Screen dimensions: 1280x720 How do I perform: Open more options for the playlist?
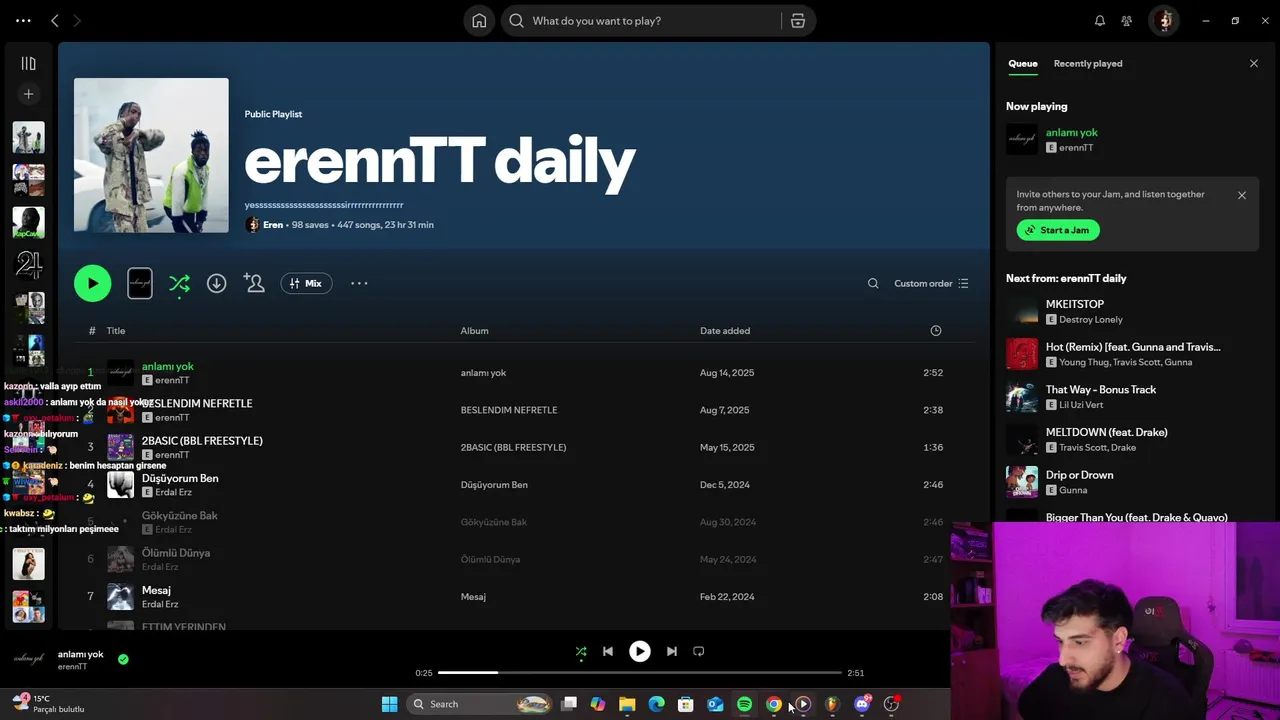(x=359, y=283)
